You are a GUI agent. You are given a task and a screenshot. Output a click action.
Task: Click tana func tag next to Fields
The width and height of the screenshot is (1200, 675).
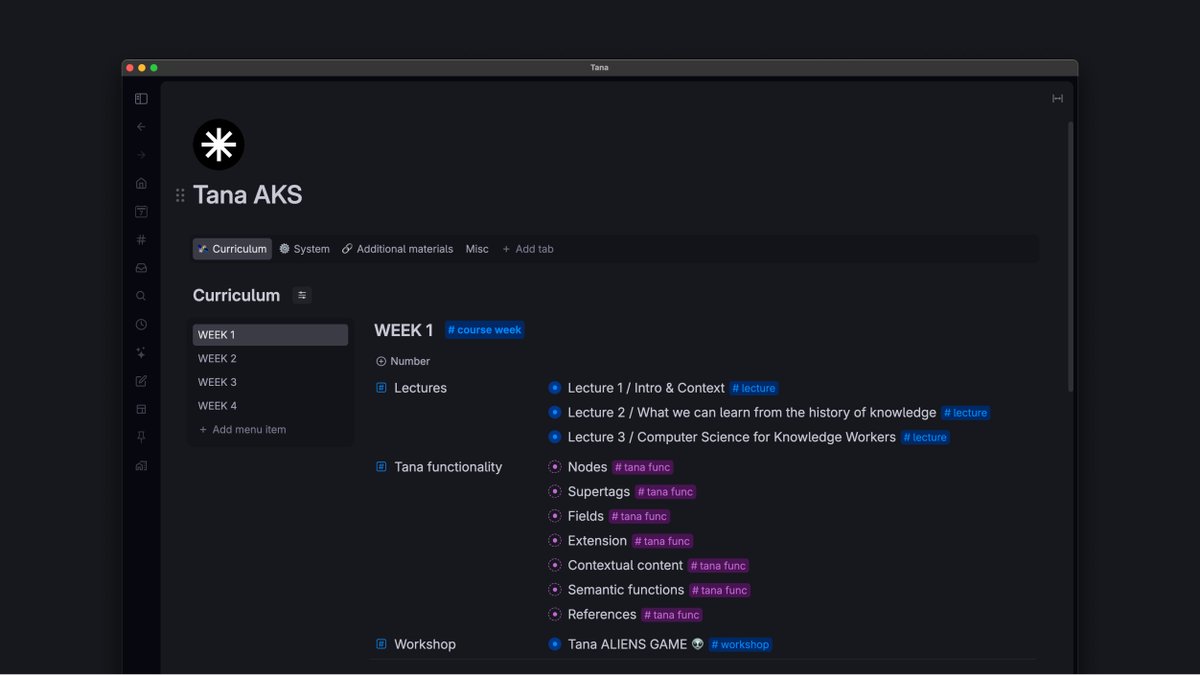point(639,516)
